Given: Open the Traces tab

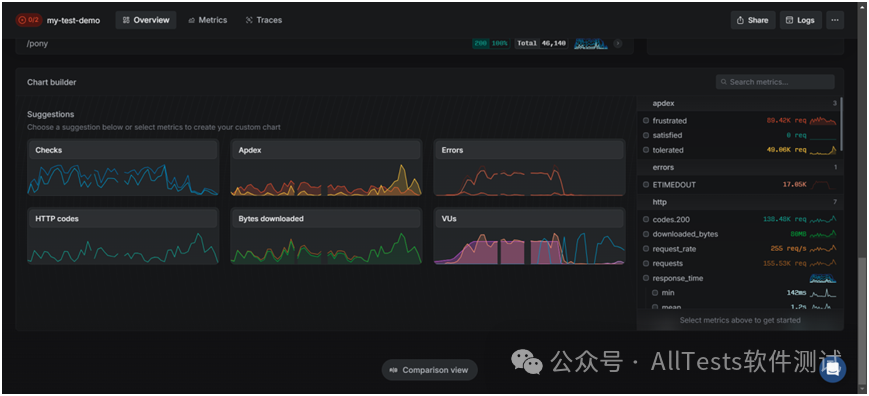Looking at the screenshot, I should (264, 20).
